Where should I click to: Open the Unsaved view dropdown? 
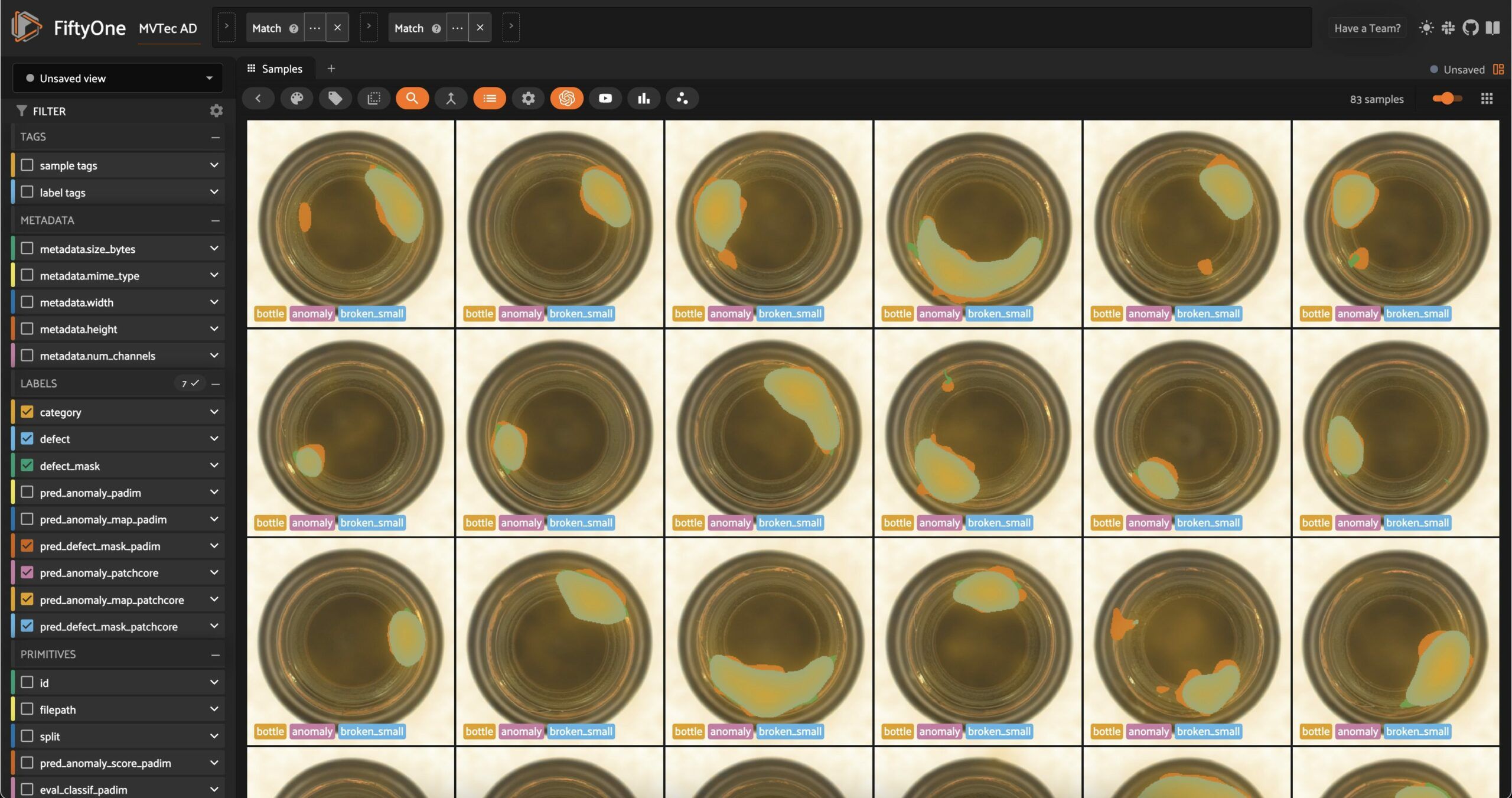118,78
